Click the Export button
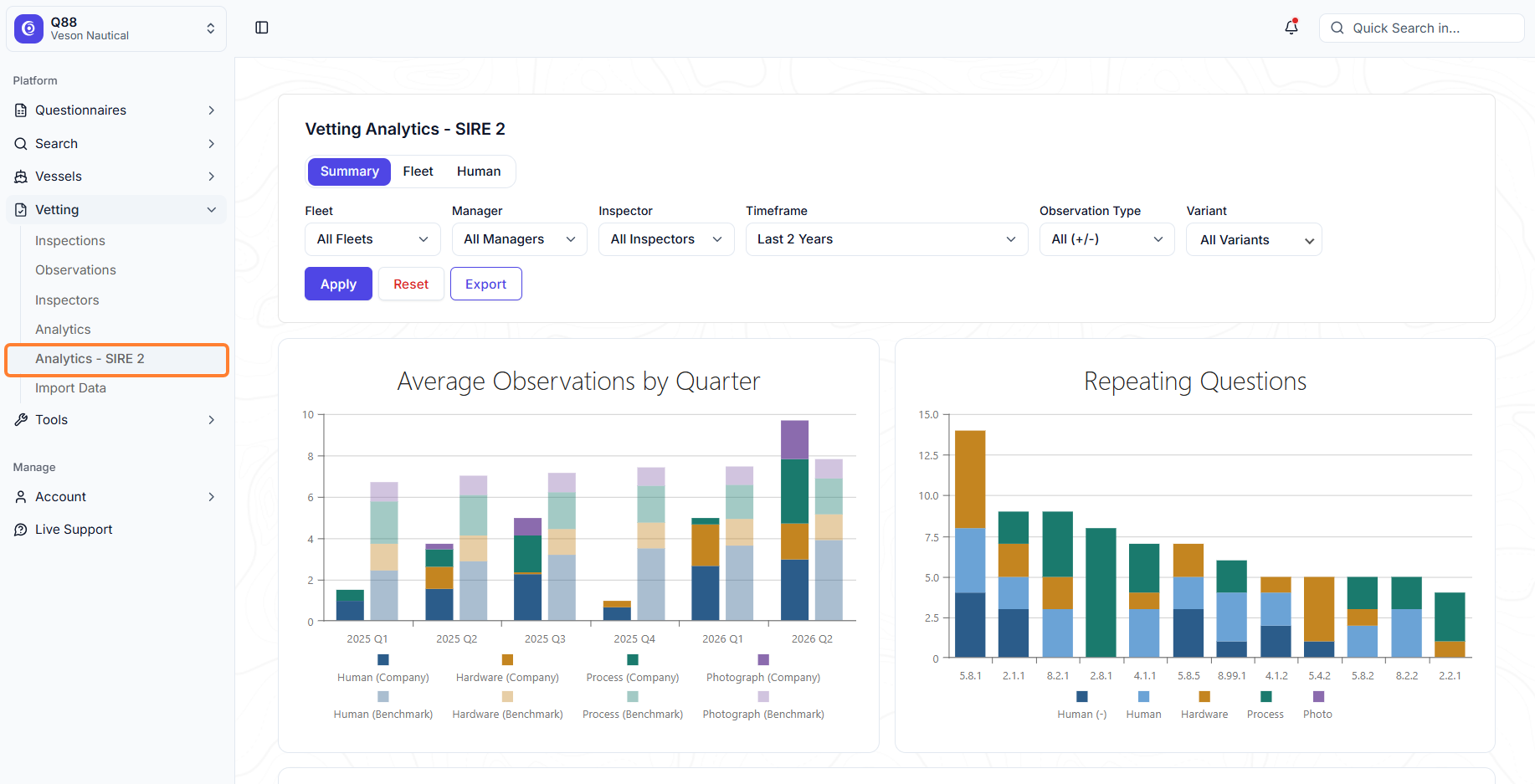 click(485, 284)
